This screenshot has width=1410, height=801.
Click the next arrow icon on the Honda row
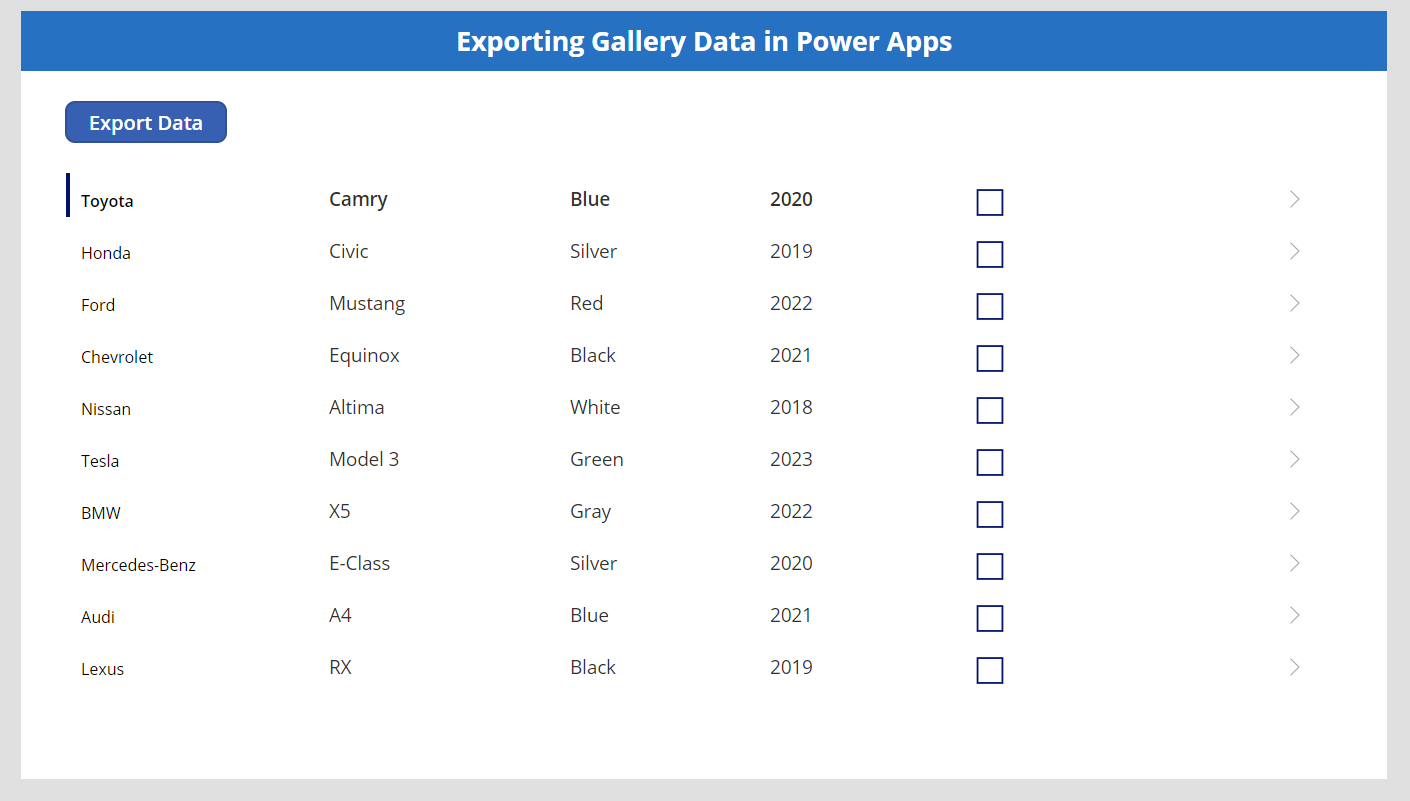tap(1294, 251)
